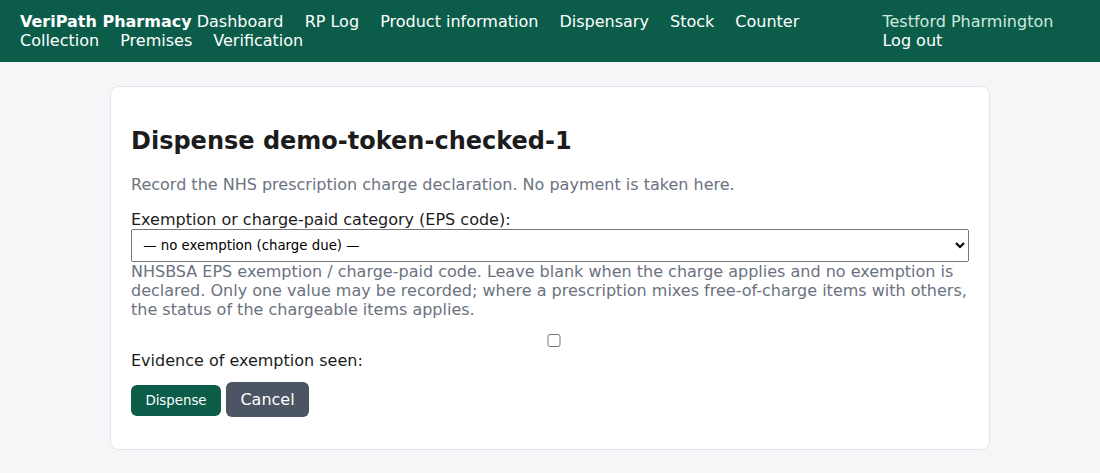
Task: Click the VeriPath Pharmacy brand link
Action: click(106, 22)
